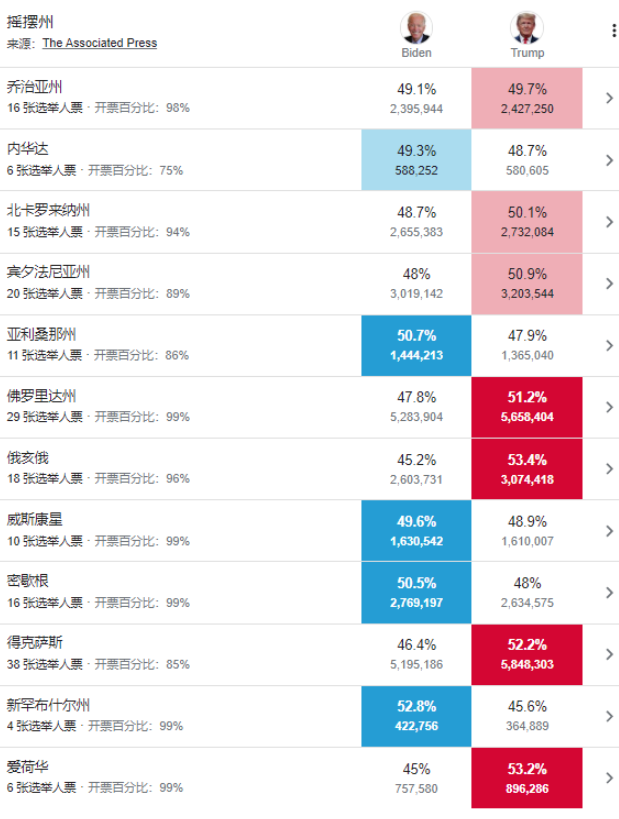Expand the 密歇根 row chevron
Image resolution: width=619 pixels, height=819 pixels.
point(609,592)
